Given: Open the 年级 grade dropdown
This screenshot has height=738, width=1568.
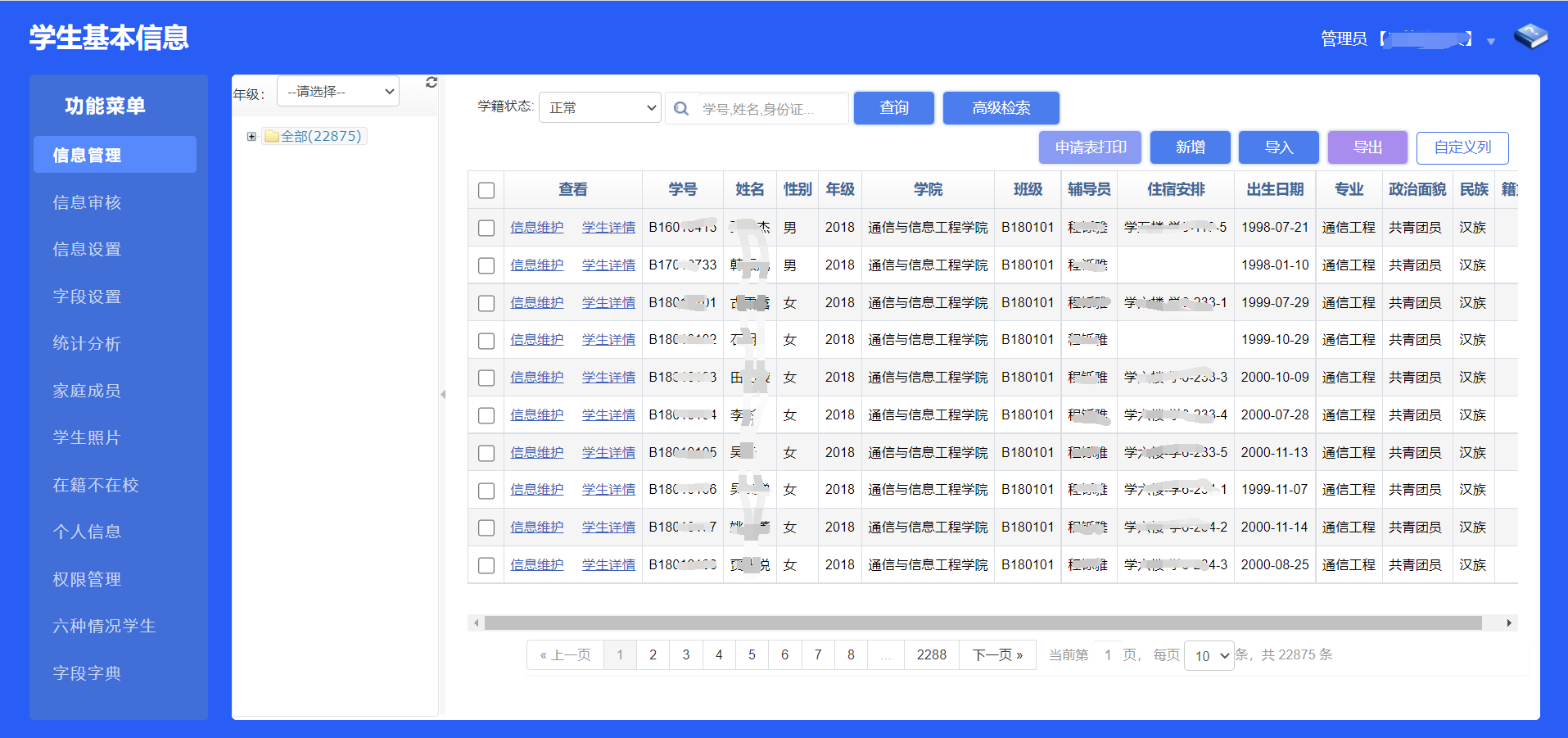Looking at the screenshot, I should (337, 91).
